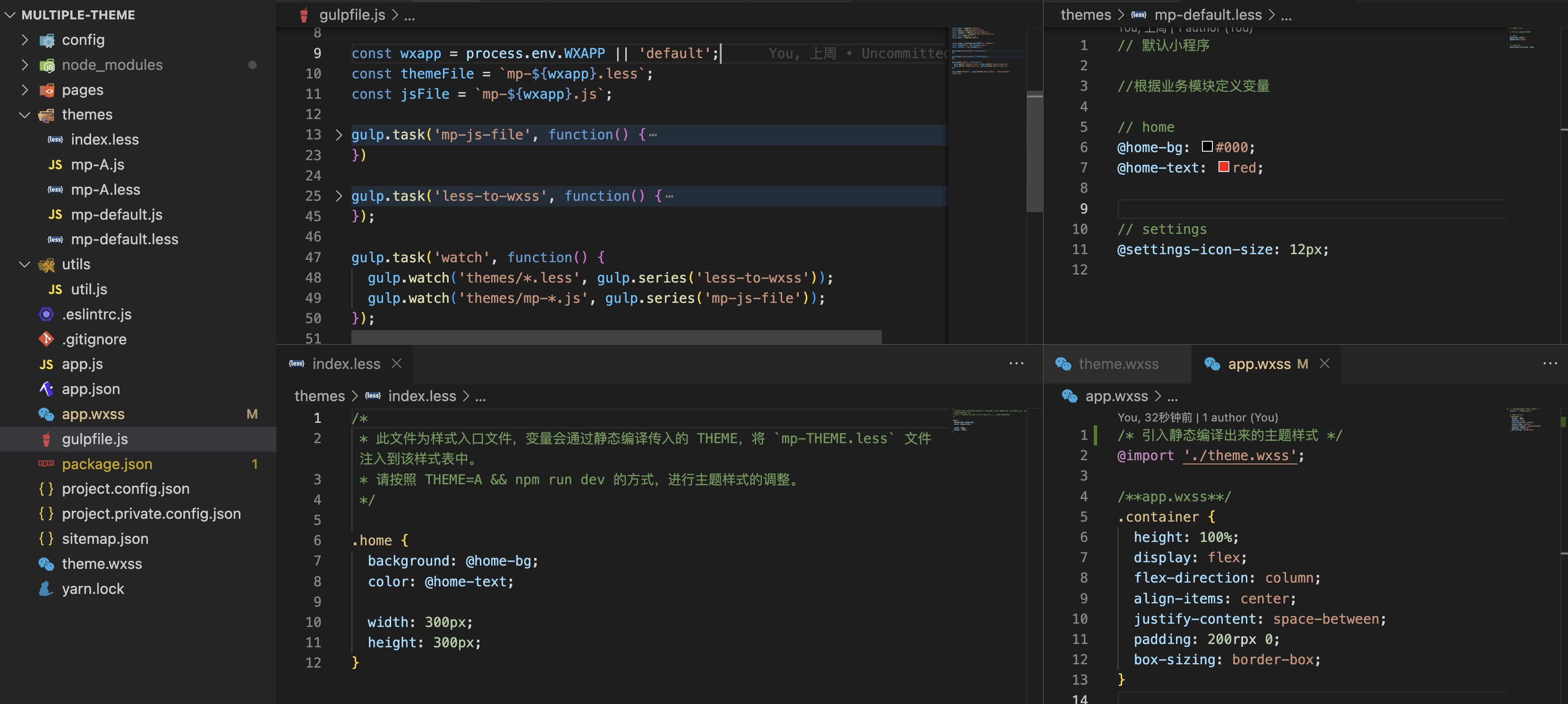Click the less icon beside mp-A.less
Viewport: 1568px width, 704px height.
[55, 189]
